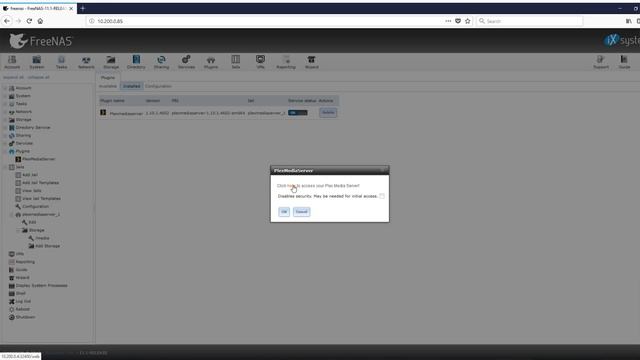The width and height of the screenshot is (640, 360).
Task: Open Jails from the top toolbar
Action: tap(236, 62)
